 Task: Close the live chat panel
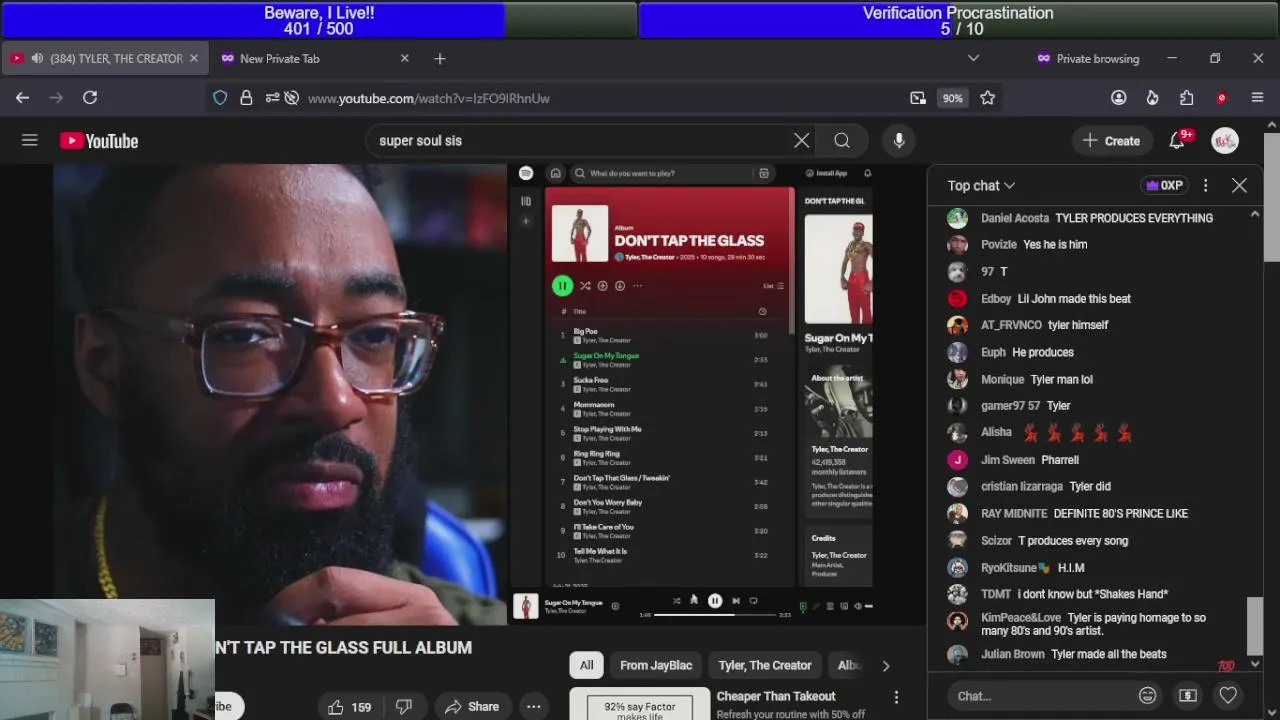point(1239,185)
